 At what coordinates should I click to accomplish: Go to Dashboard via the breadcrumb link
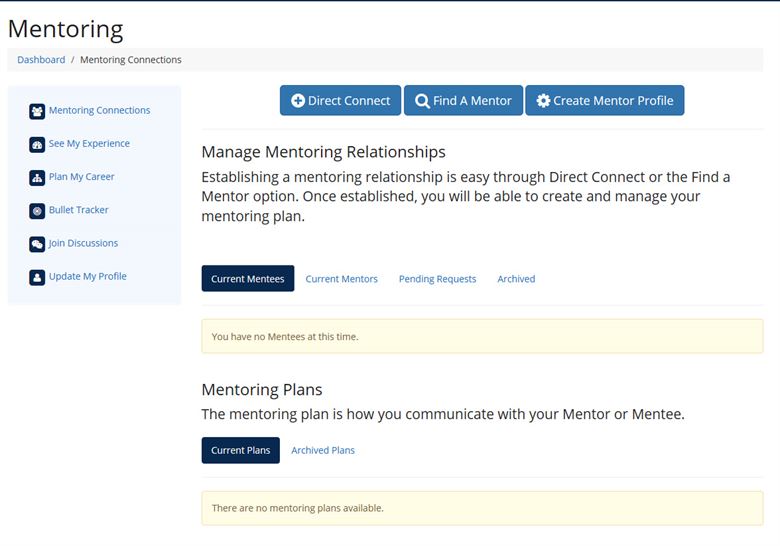coord(41,60)
